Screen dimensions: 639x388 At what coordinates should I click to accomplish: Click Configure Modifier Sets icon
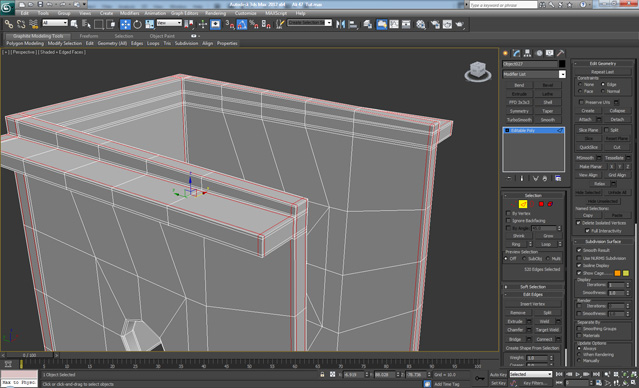coord(558,179)
